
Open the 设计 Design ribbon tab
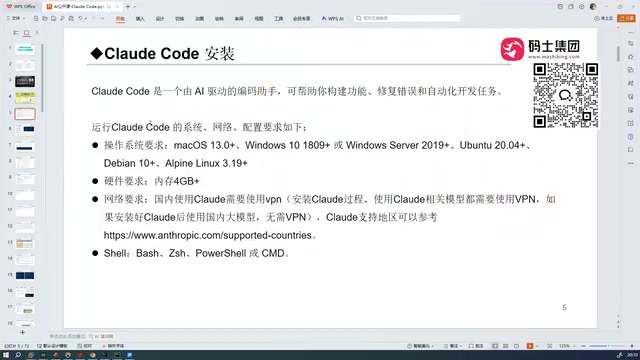point(160,19)
